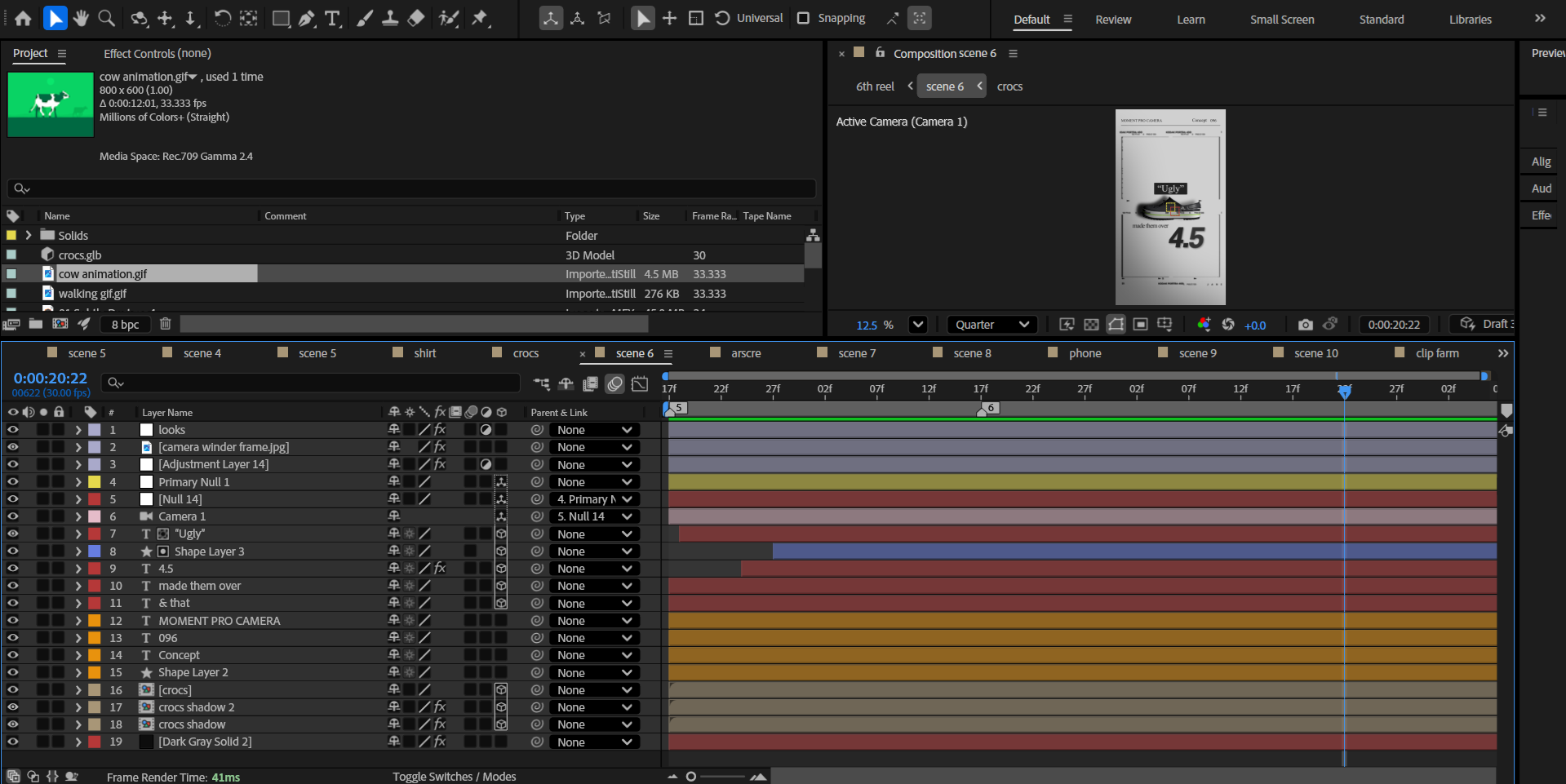Delete selected project item with trash icon
Viewport: 1566px width, 784px height.
click(x=165, y=324)
